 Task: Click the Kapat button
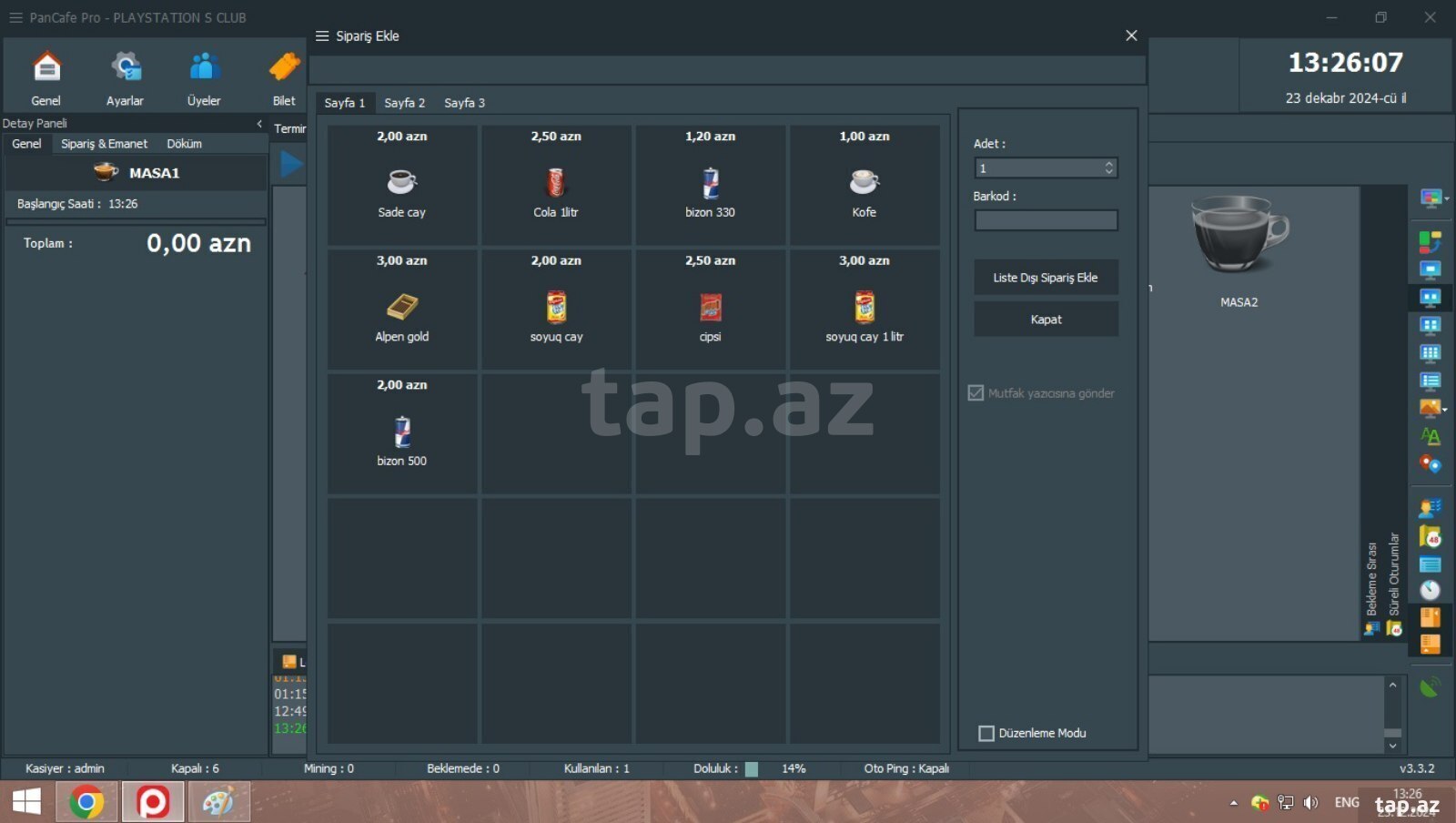[x=1046, y=320]
